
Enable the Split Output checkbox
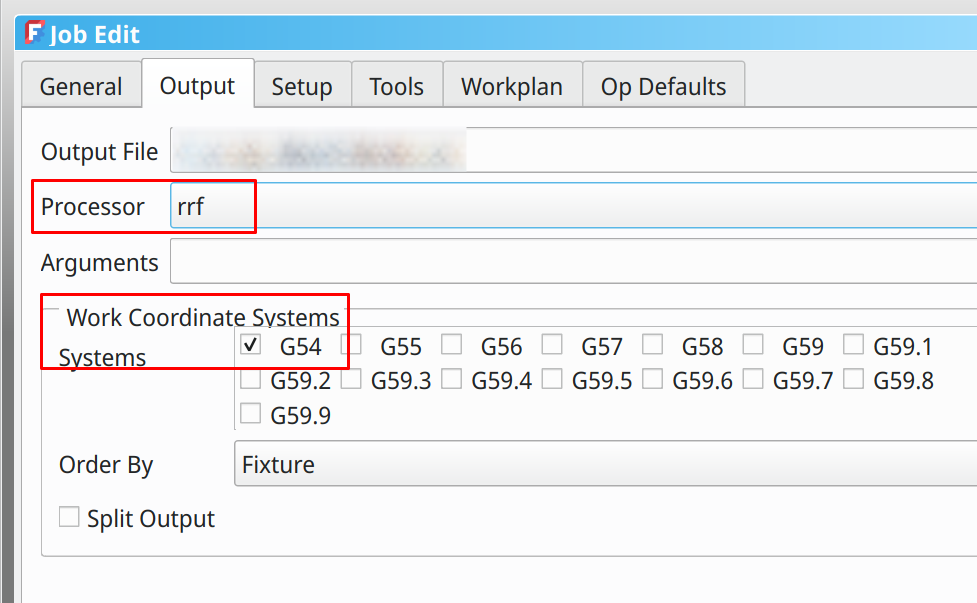pos(69,518)
